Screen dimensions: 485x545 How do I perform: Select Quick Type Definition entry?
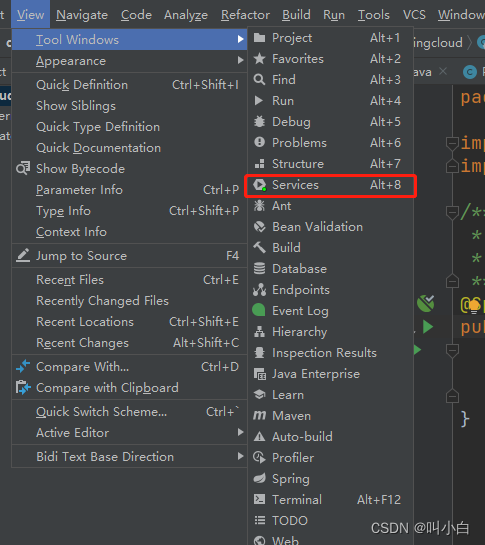[x=129, y=127]
